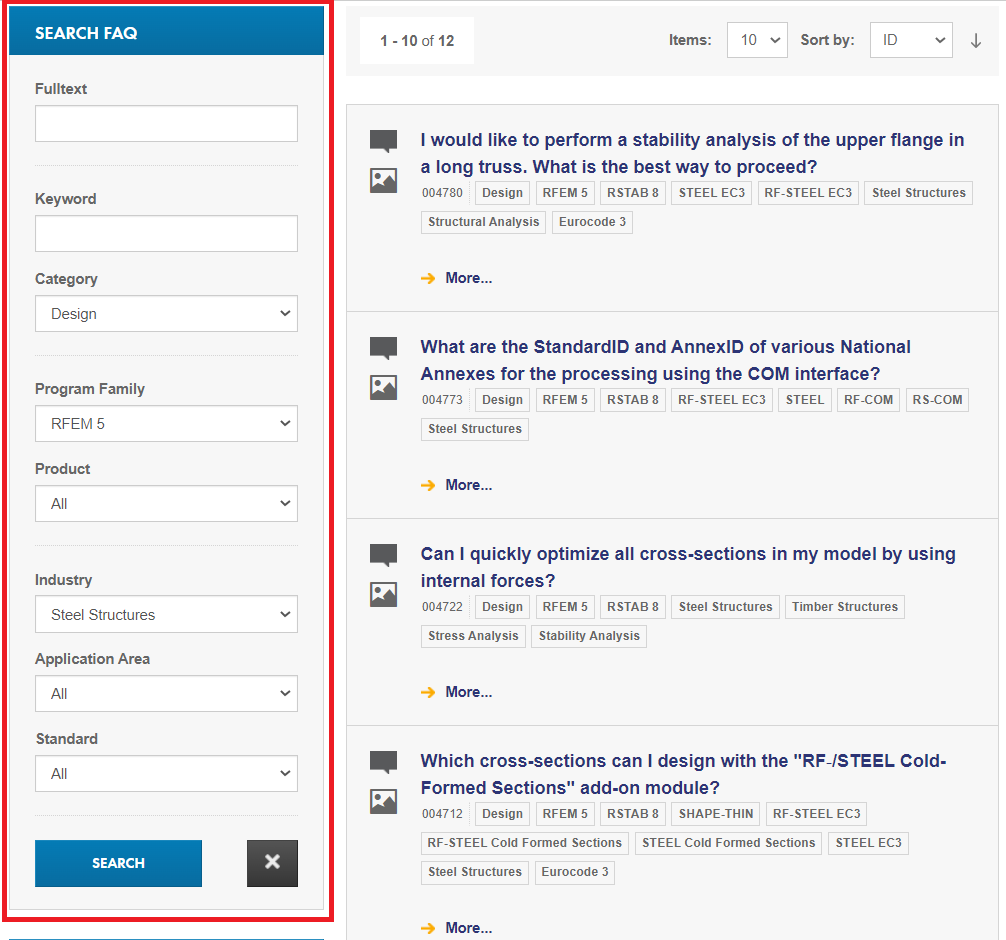Open the Sort by dropdown set to ID
This screenshot has width=1006, height=940.
[x=911, y=40]
